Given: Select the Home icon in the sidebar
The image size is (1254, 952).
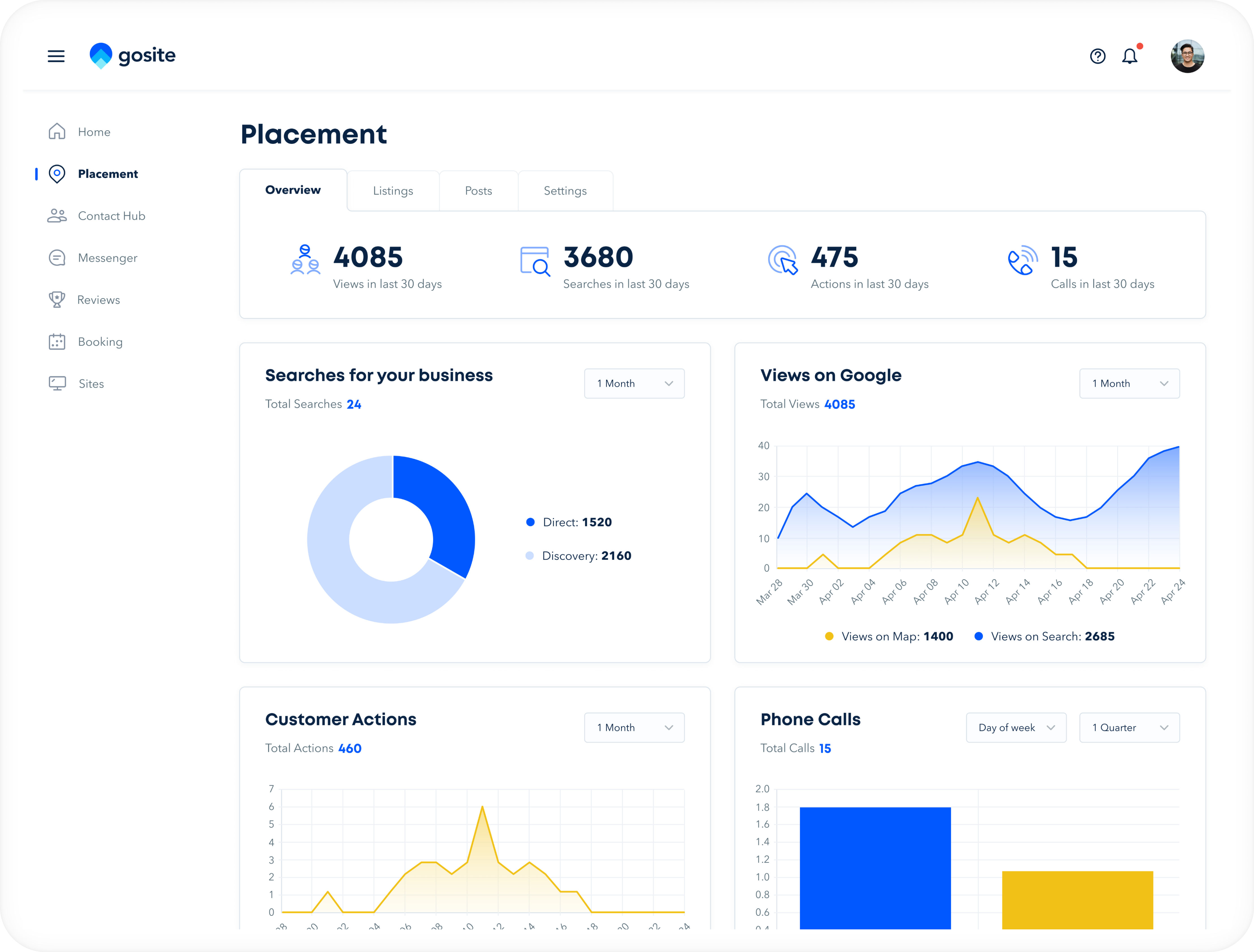Looking at the screenshot, I should pos(57,131).
